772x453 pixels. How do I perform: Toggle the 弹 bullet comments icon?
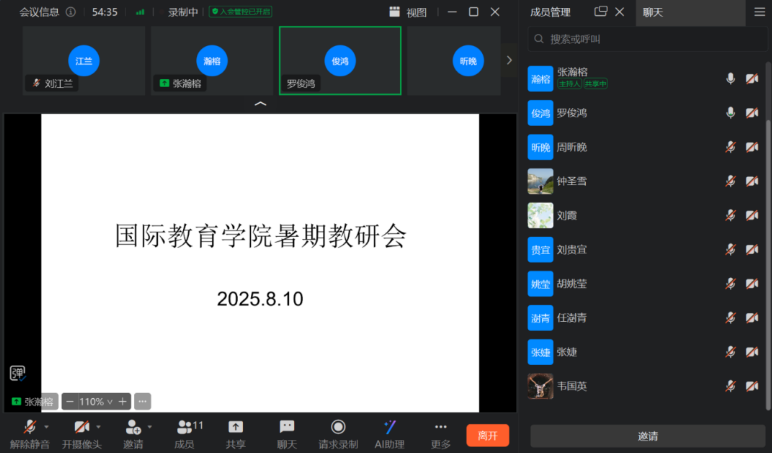[x=17, y=373]
